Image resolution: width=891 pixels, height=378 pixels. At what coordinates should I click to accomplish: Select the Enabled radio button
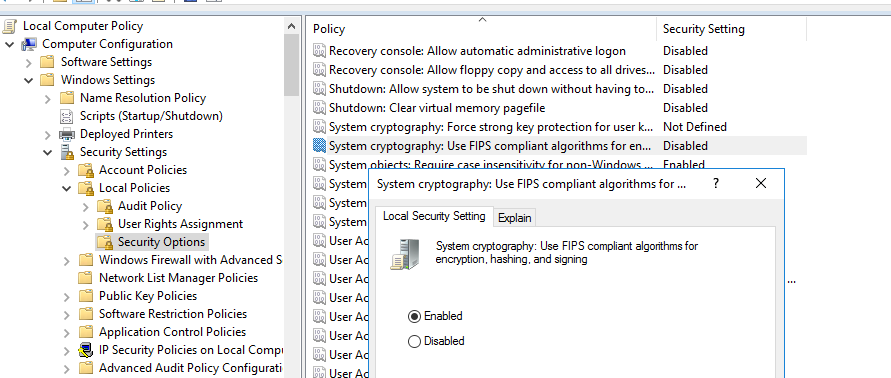coord(414,316)
